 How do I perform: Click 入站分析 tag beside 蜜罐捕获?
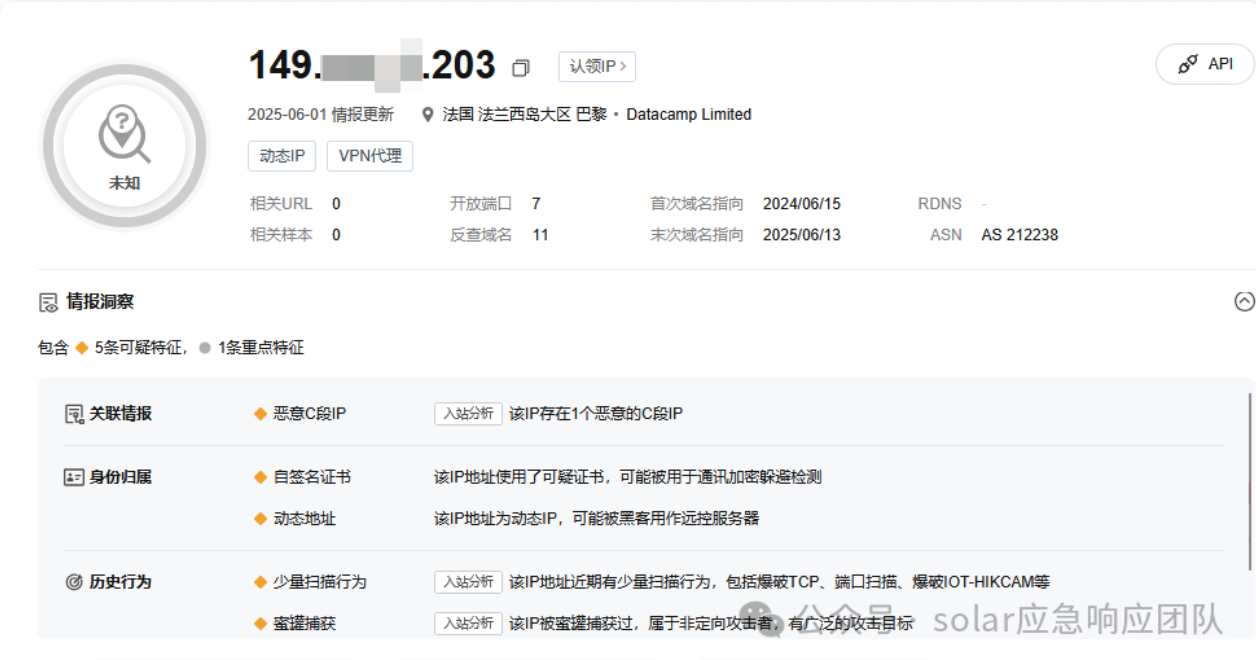coord(468,623)
